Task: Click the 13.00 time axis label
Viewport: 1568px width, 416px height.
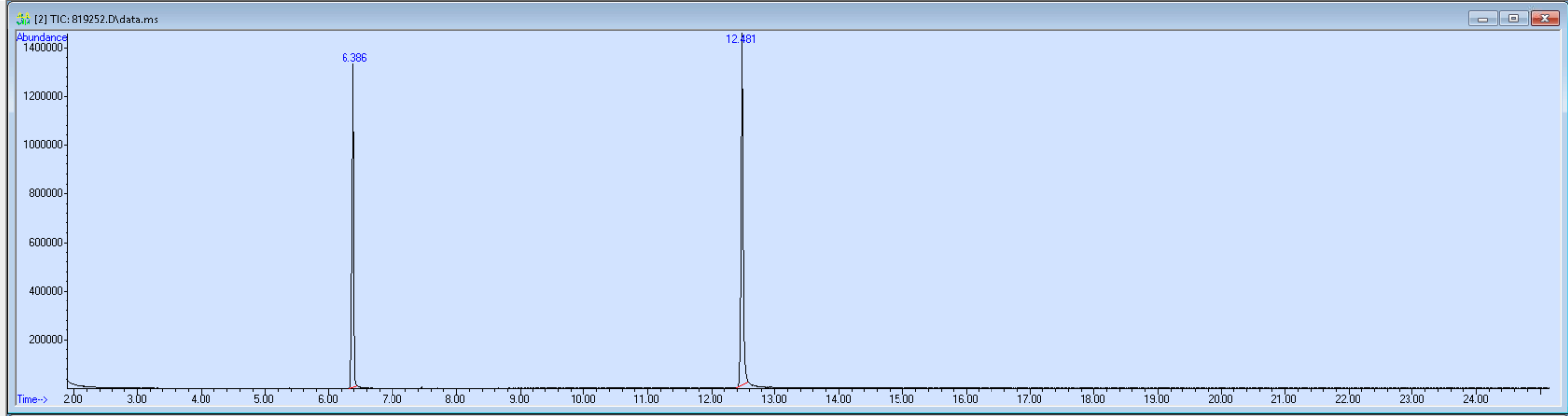Action: [774, 399]
